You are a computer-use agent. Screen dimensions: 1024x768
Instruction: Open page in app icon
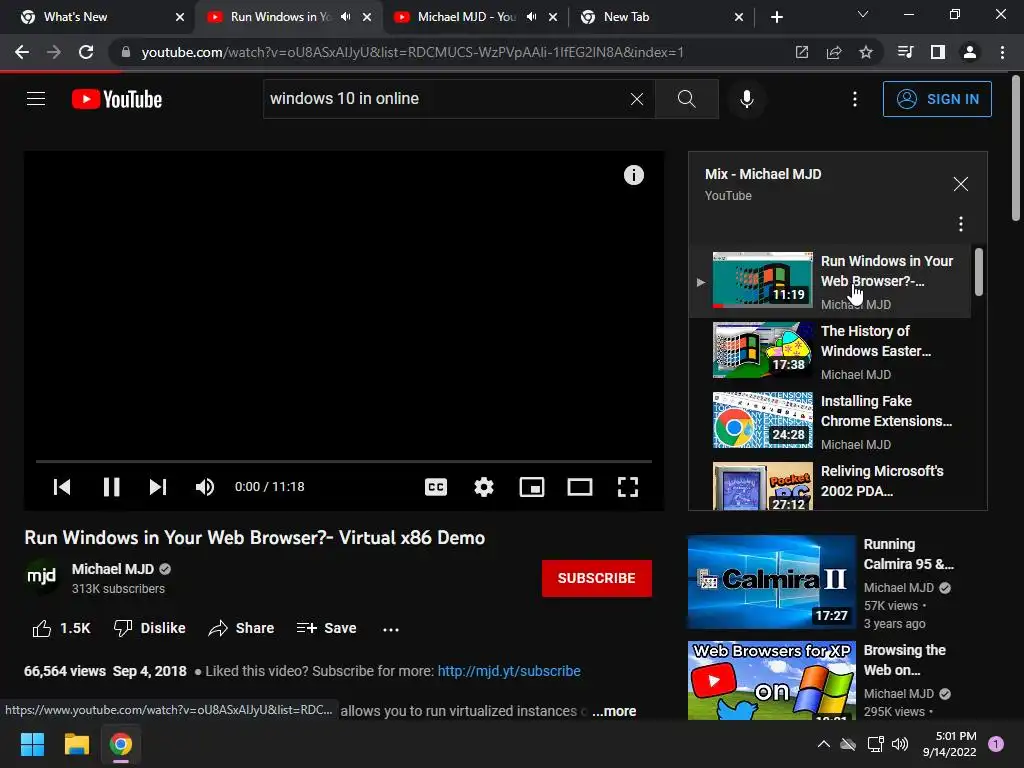[x=801, y=52]
